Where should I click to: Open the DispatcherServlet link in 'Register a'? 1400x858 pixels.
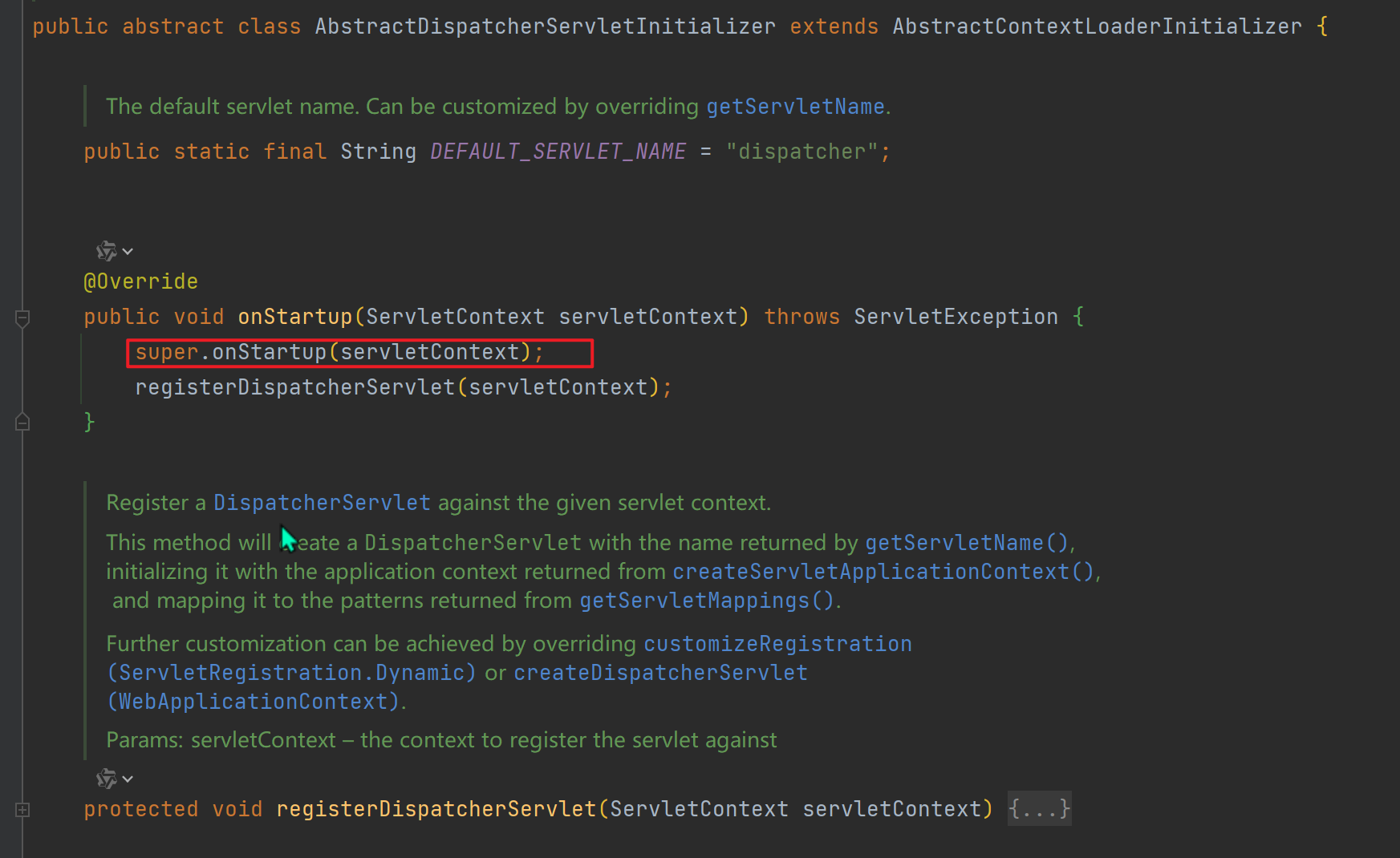(x=322, y=503)
